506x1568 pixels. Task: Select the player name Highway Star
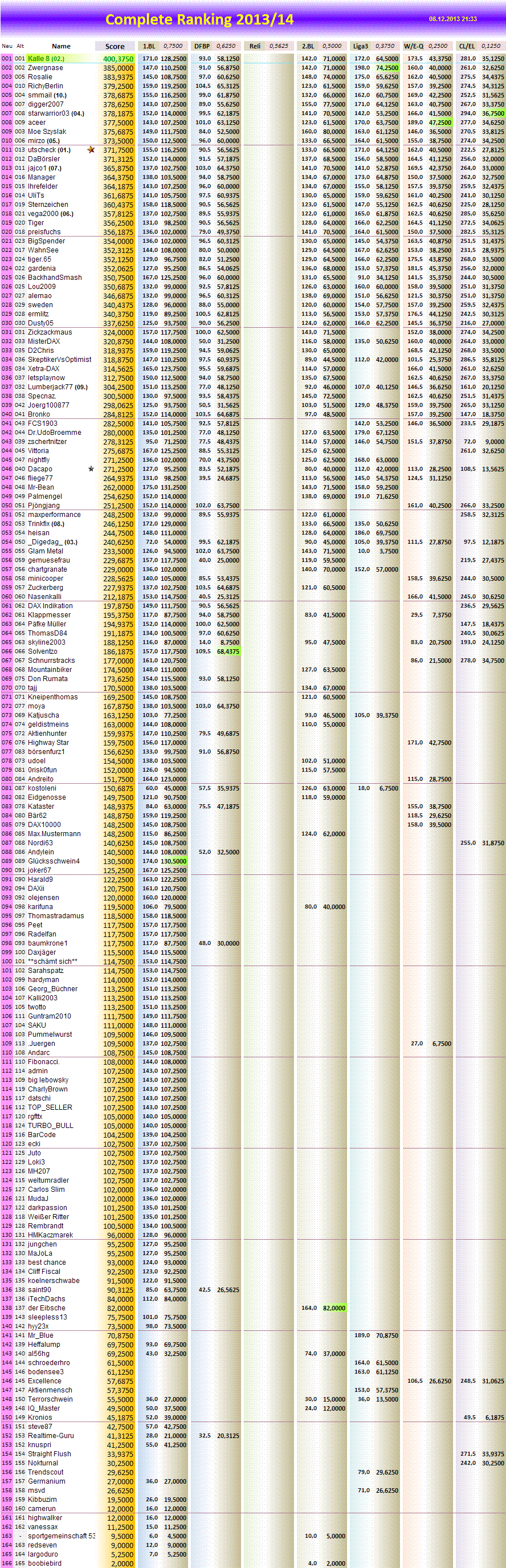point(48,743)
